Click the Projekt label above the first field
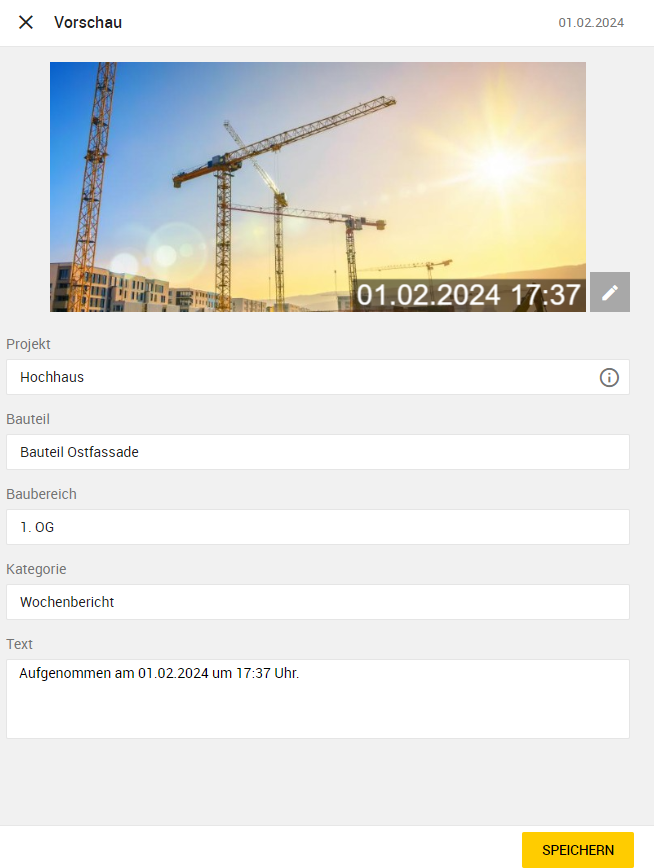This screenshot has width=654, height=868. pos(28,344)
